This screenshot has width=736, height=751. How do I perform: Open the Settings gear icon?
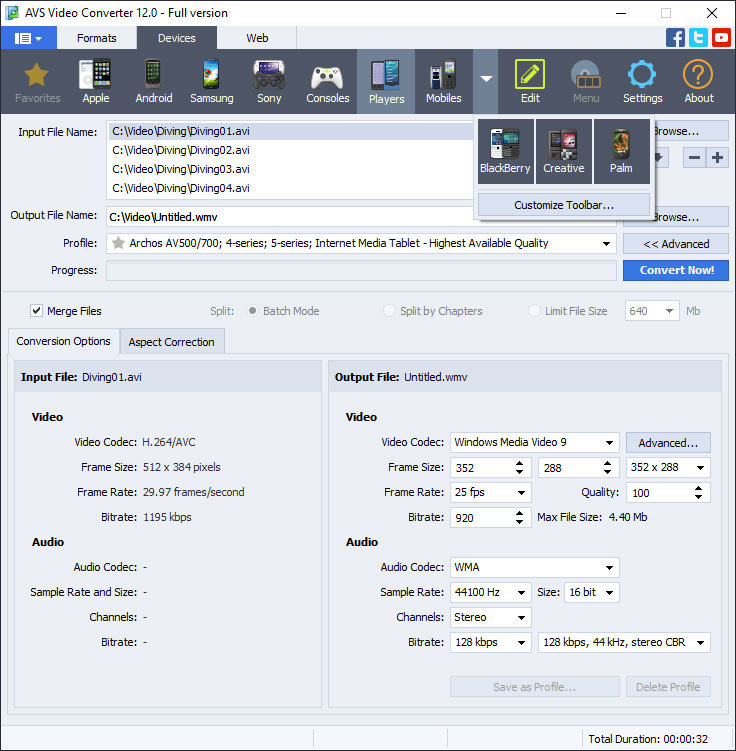642,81
